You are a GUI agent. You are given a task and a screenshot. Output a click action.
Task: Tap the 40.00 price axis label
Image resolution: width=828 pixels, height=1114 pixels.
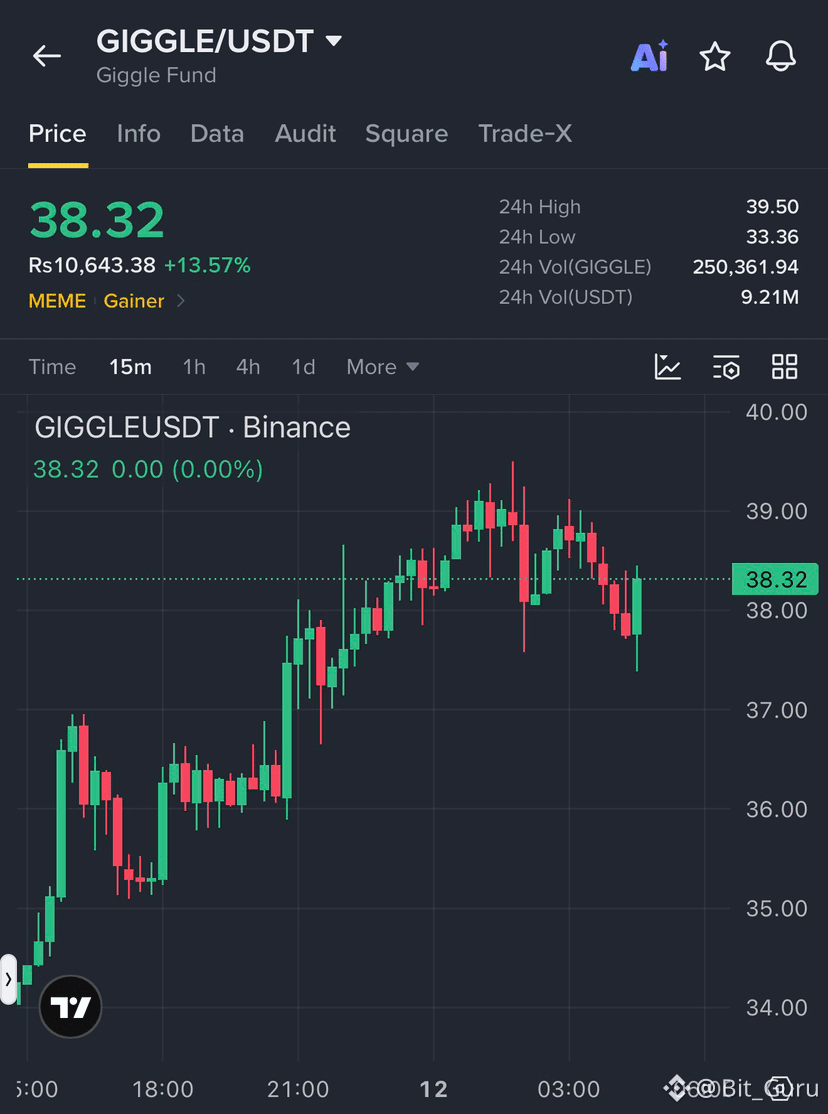click(777, 412)
